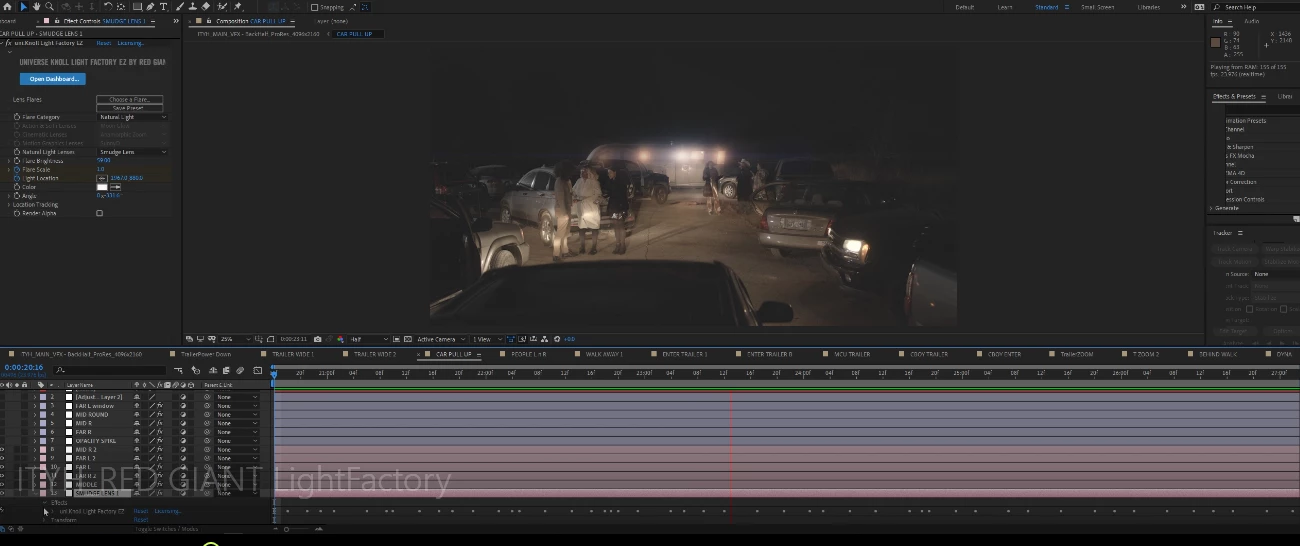This screenshot has width=1300, height=546.
Task: Expand the Location Tracking group
Action: coord(9,205)
